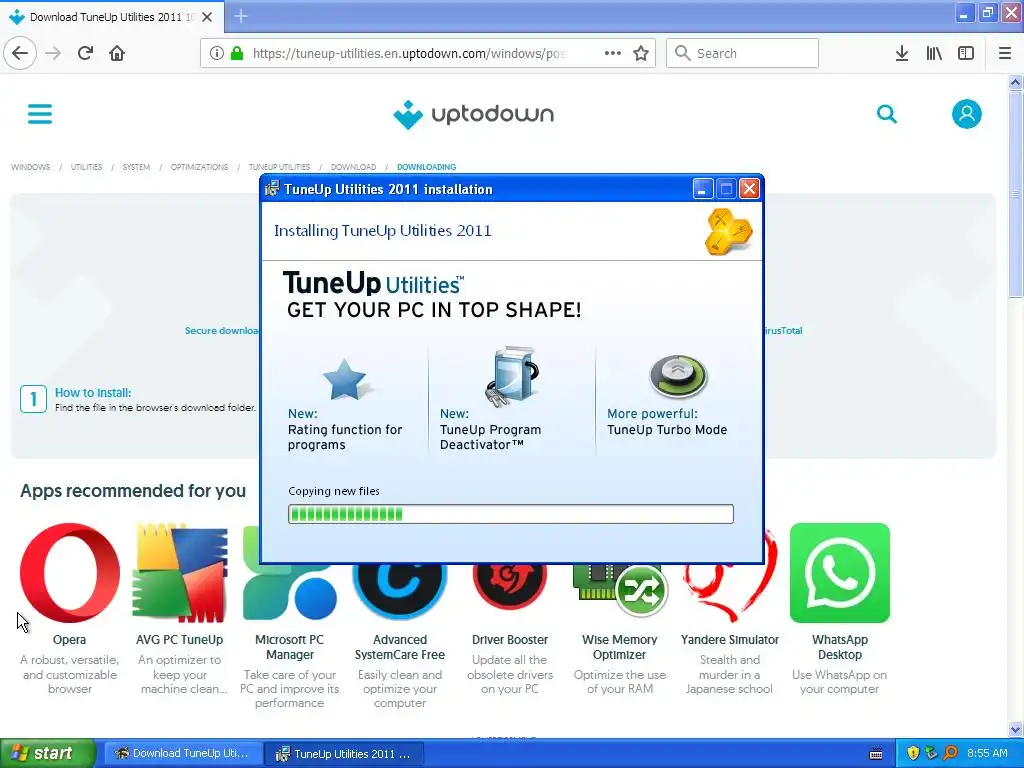Image resolution: width=1024 pixels, height=768 pixels.
Task: Click the browser forward arrow
Action: click(53, 53)
